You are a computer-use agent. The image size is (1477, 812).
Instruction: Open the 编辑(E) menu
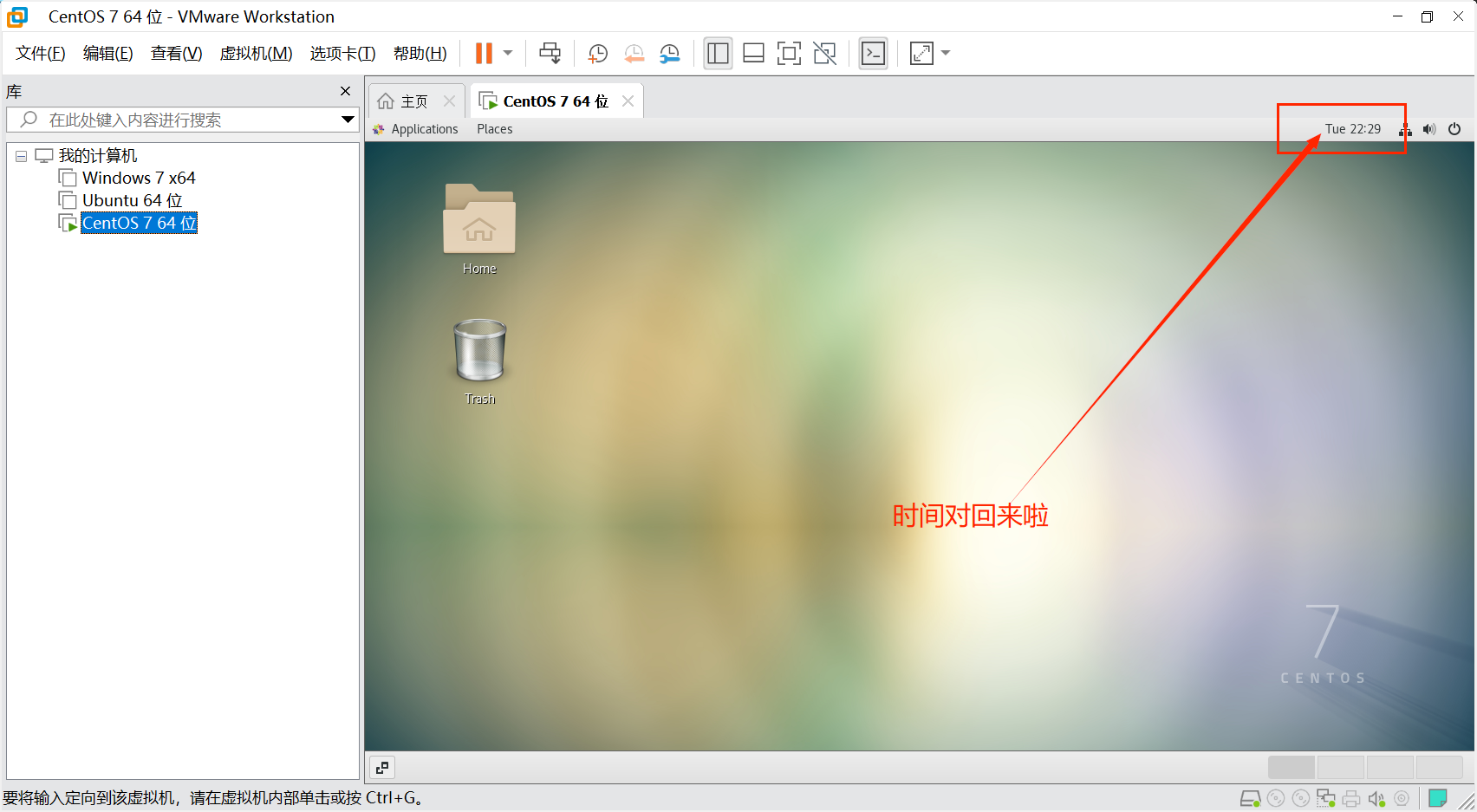pyautogui.click(x=107, y=53)
